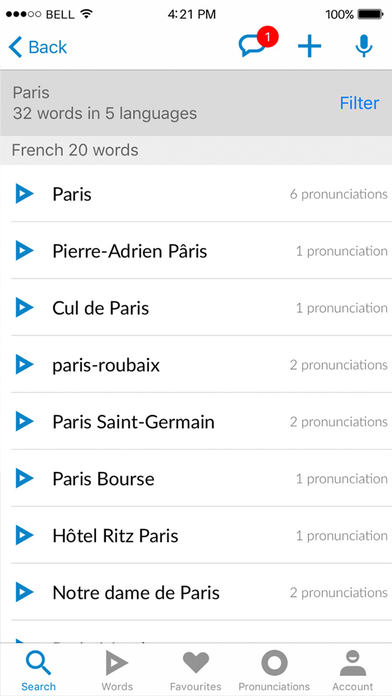Select the Search tab

click(39, 670)
